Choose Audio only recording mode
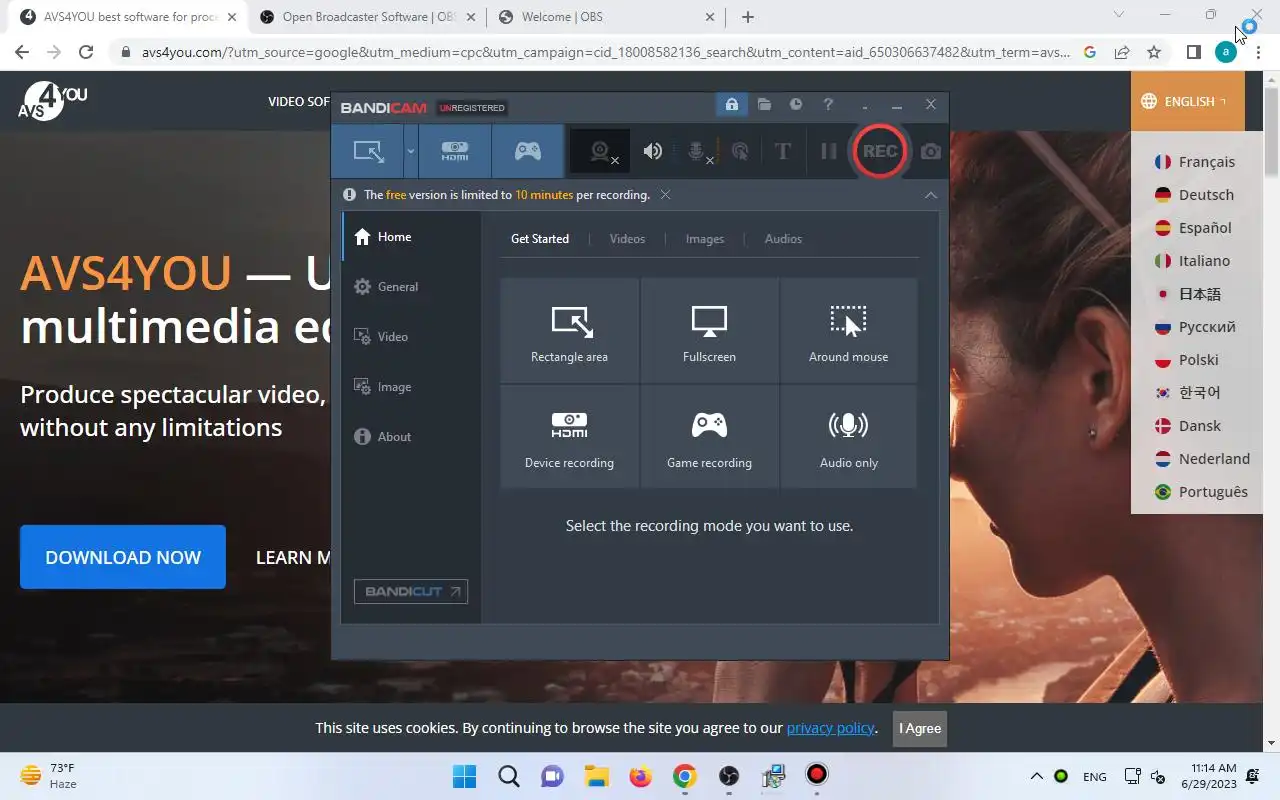 848,437
